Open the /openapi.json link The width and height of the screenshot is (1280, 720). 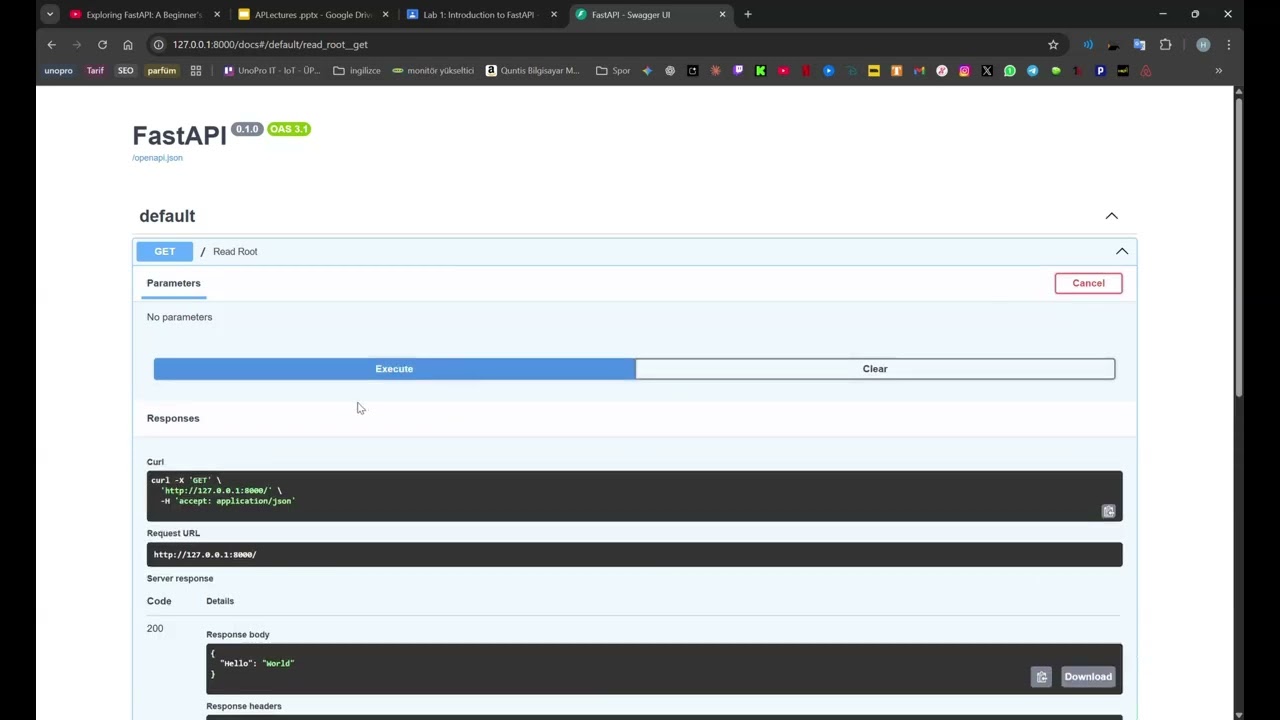click(x=157, y=158)
